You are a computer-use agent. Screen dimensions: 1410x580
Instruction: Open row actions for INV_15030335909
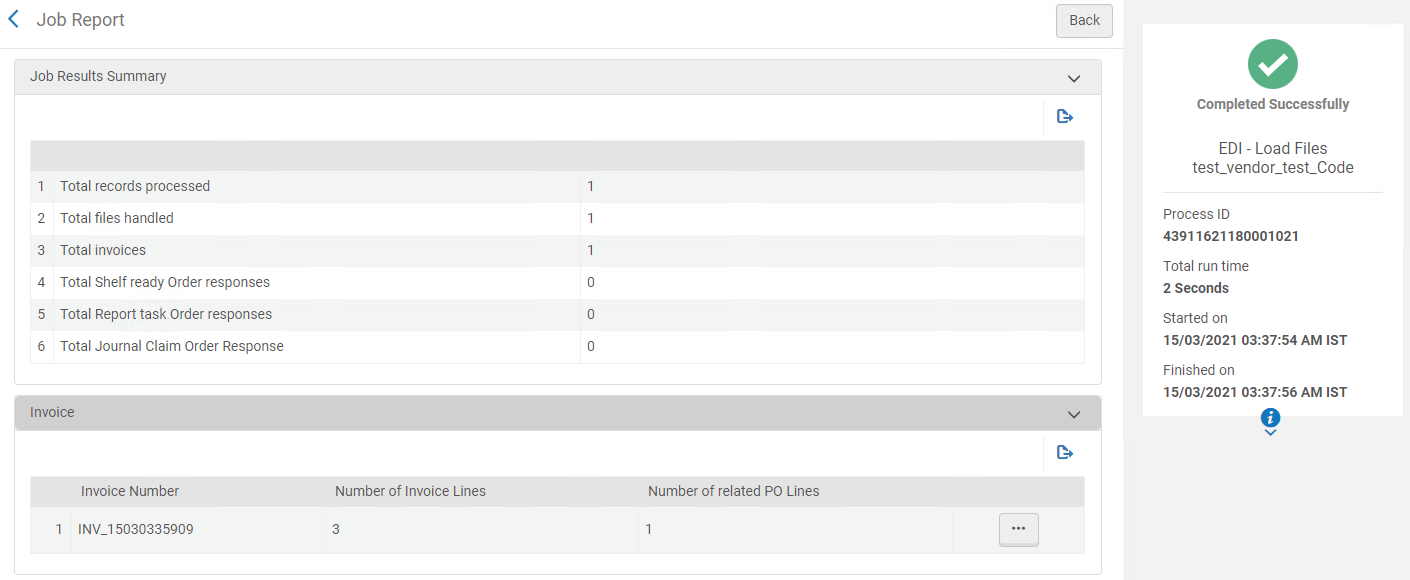tap(1018, 529)
